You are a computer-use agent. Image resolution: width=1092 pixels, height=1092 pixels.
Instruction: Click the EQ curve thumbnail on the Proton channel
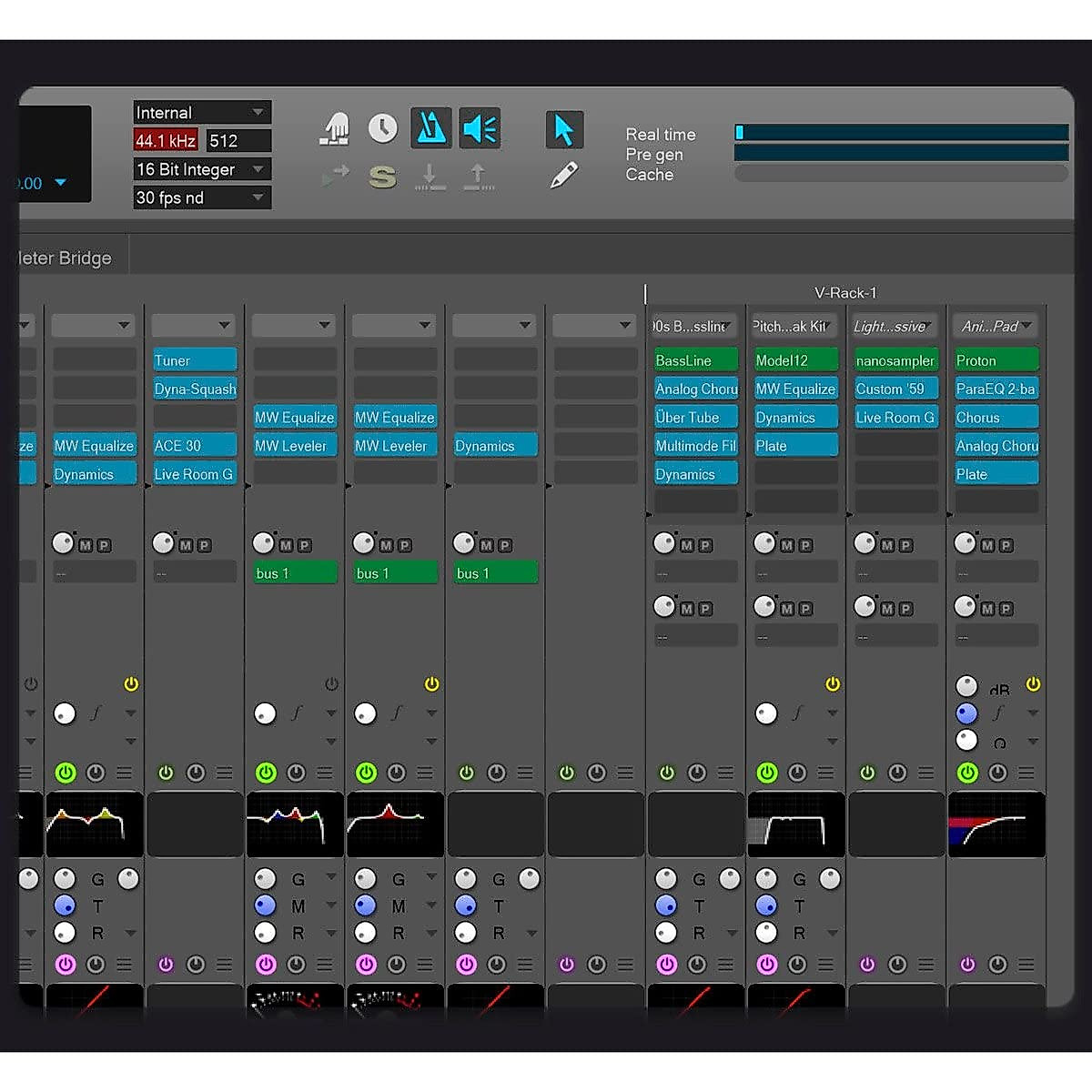tap(996, 824)
